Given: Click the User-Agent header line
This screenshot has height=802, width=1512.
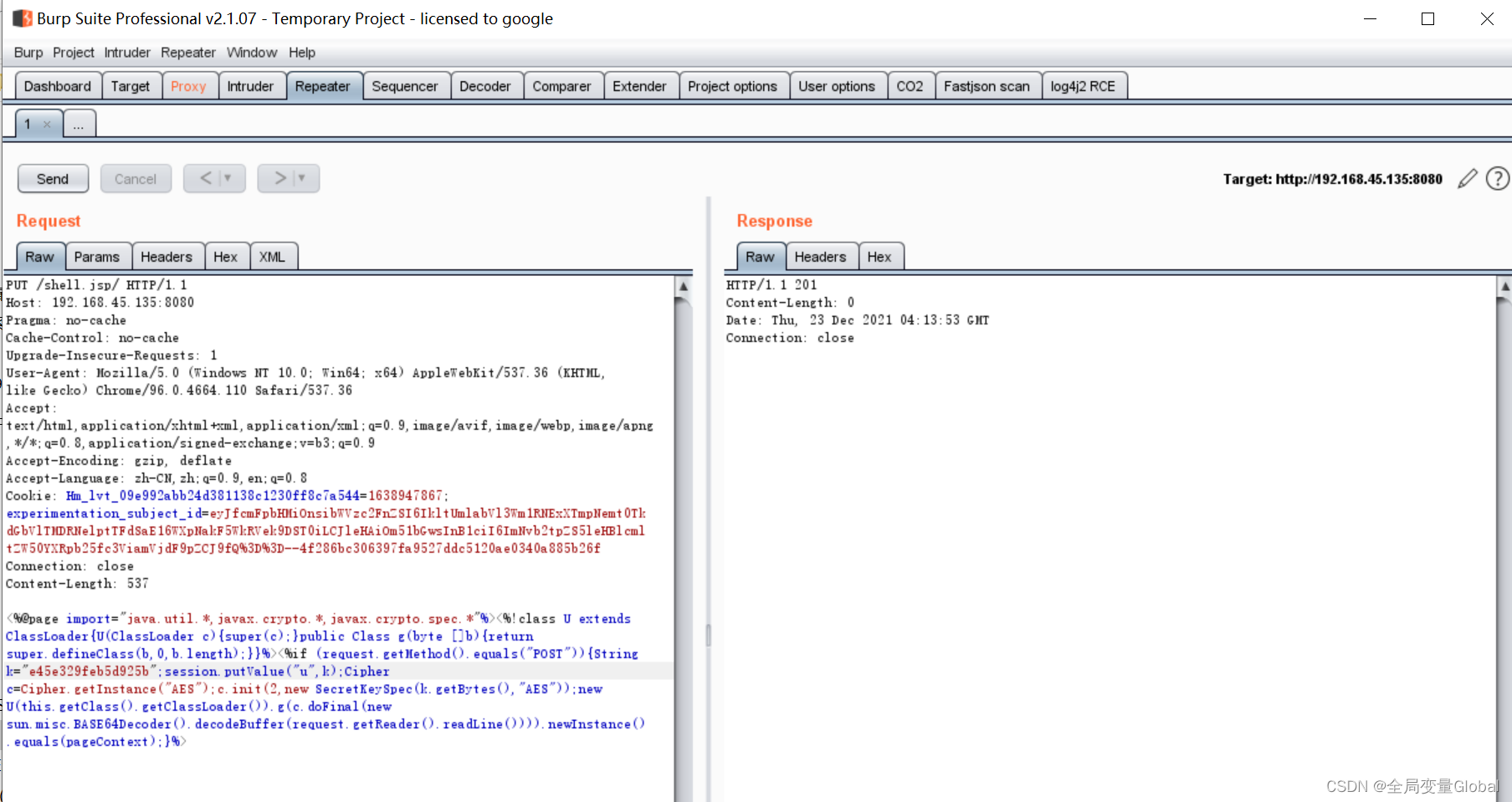Looking at the screenshot, I should pyautogui.click(x=305, y=381).
